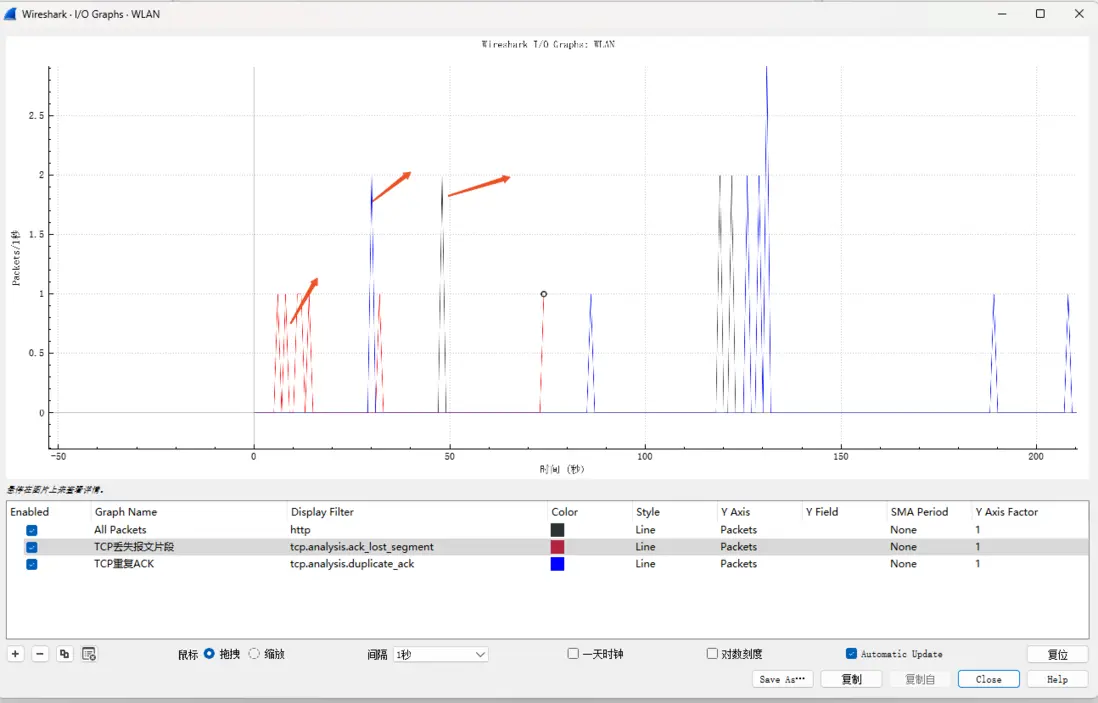Click the remove graph minus icon
The image size is (1098, 703).
tap(40, 654)
